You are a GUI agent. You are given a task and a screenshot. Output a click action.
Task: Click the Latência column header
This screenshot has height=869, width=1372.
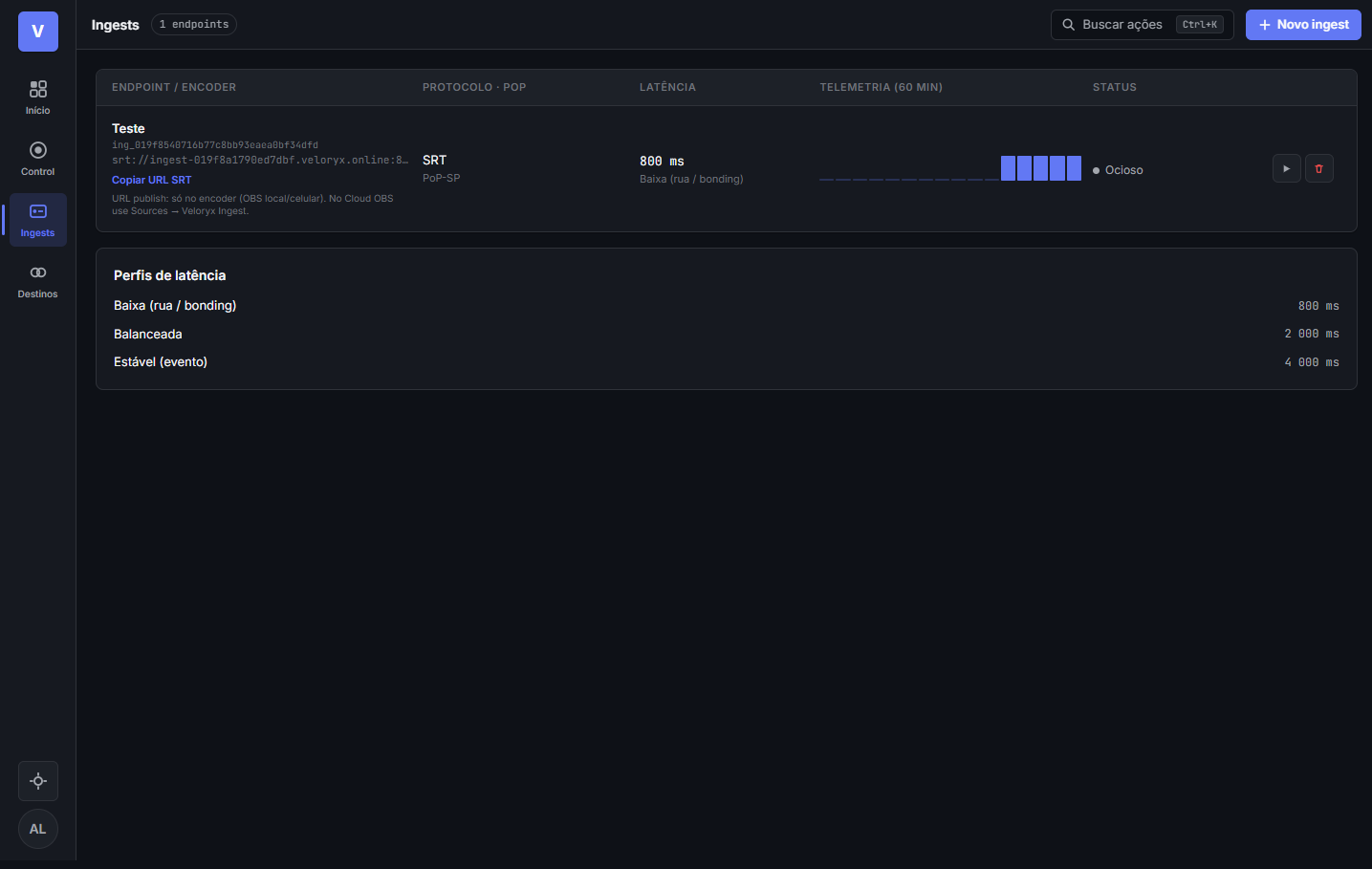[x=667, y=87]
